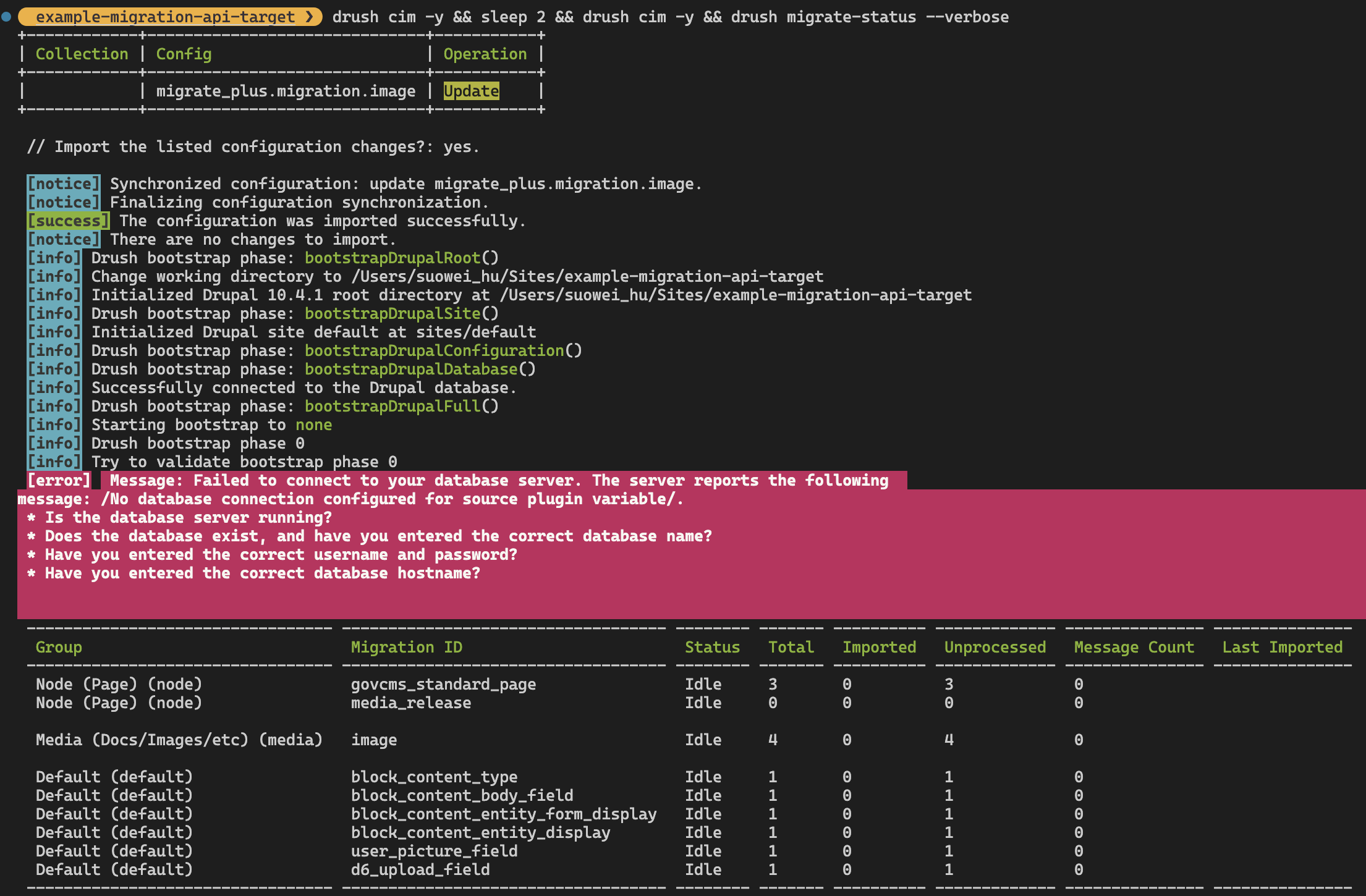Click the green 'none' bootstrap value

pyautogui.click(x=313, y=425)
